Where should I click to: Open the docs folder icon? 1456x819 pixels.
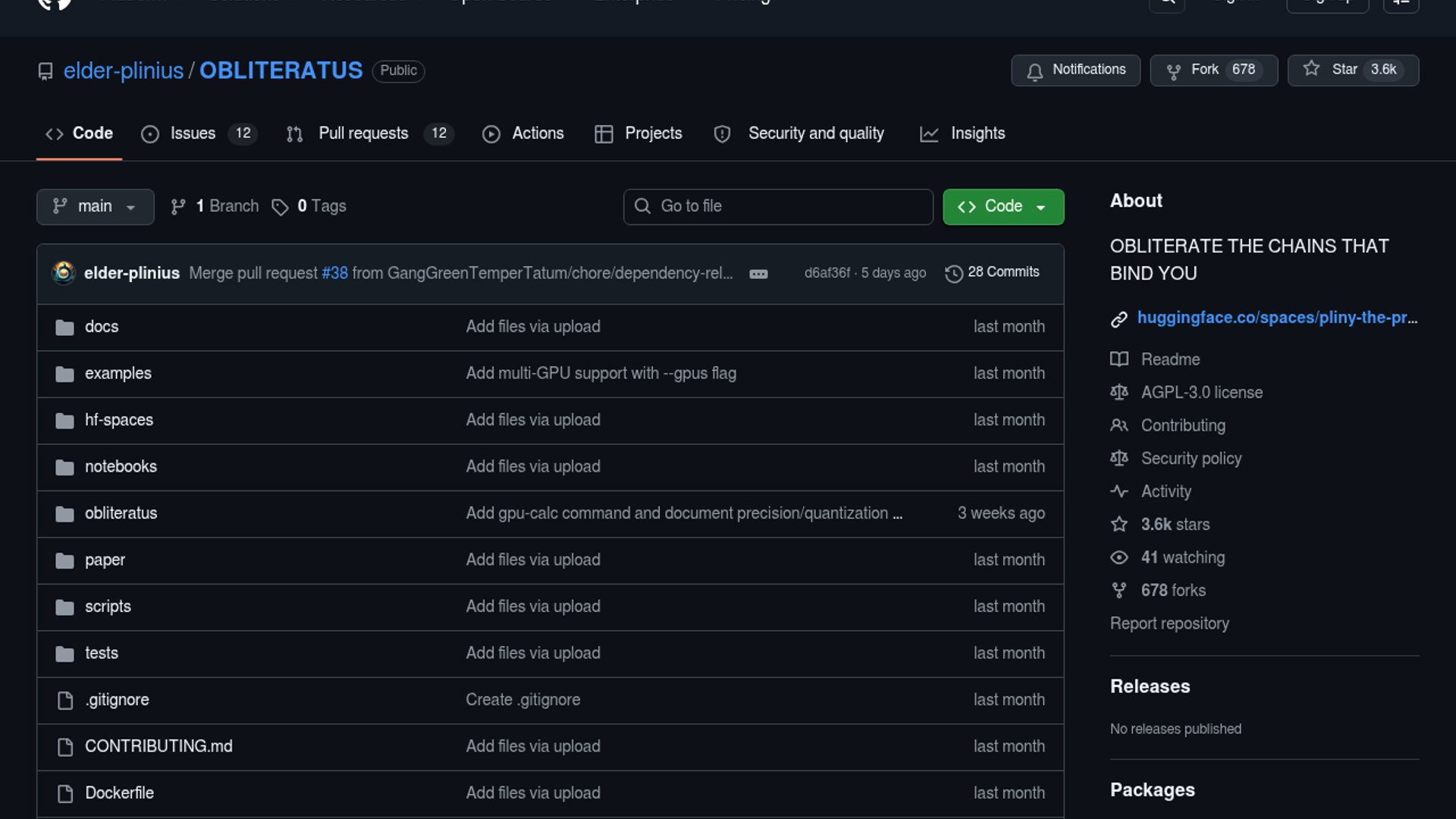tap(64, 327)
